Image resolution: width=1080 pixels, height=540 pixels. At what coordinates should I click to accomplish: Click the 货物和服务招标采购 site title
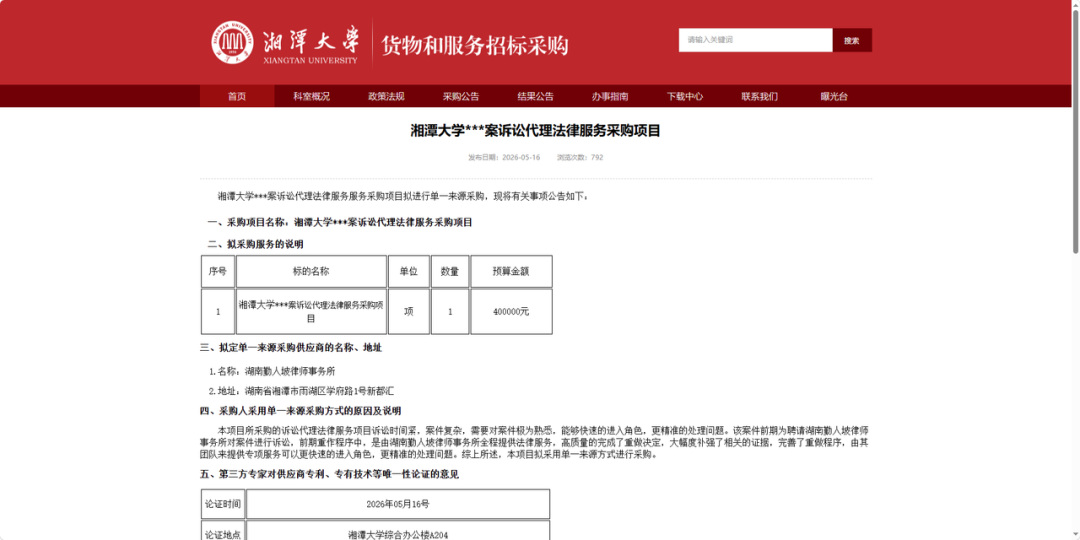point(475,45)
